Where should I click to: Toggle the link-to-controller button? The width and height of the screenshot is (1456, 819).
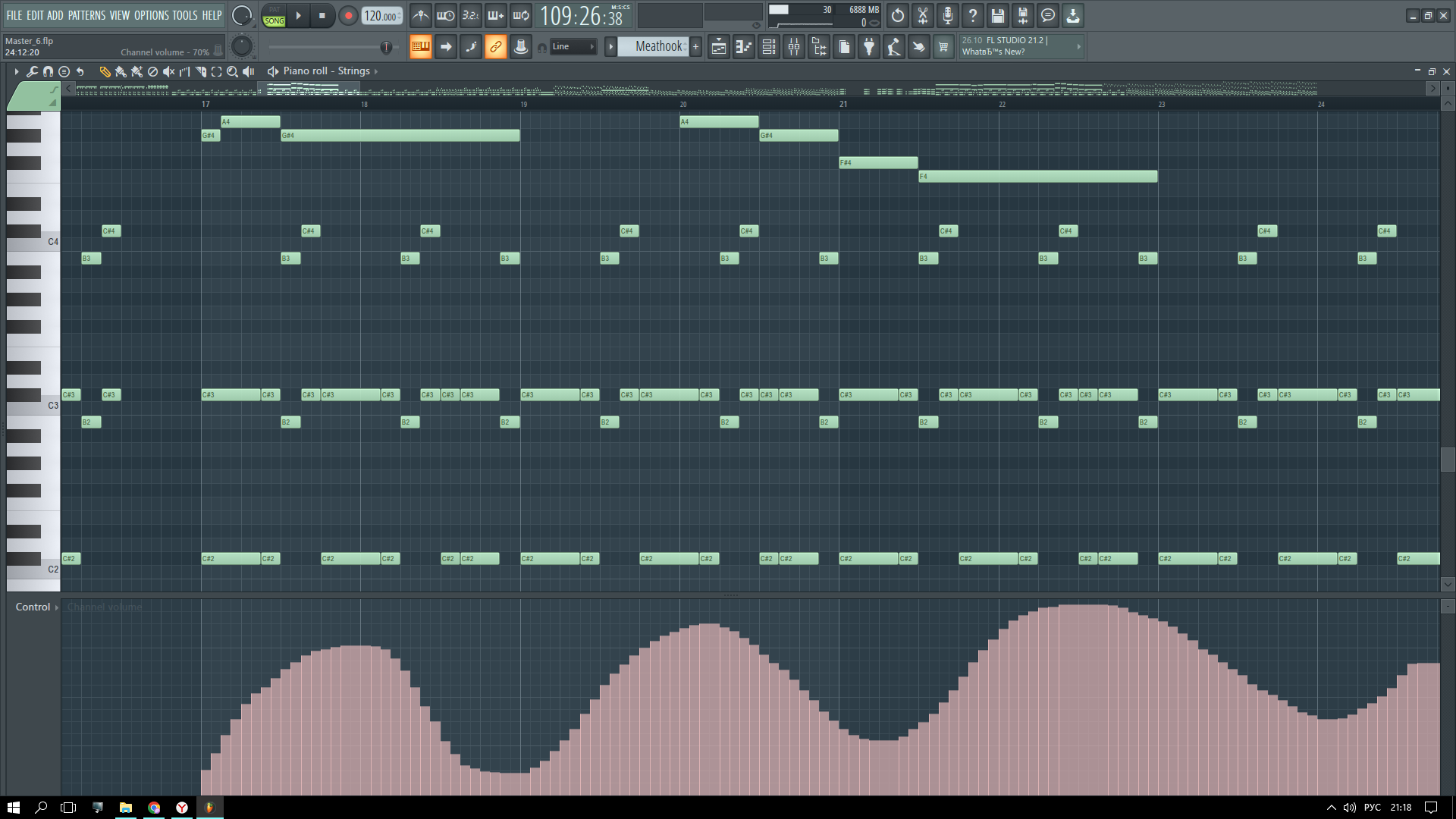point(495,47)
